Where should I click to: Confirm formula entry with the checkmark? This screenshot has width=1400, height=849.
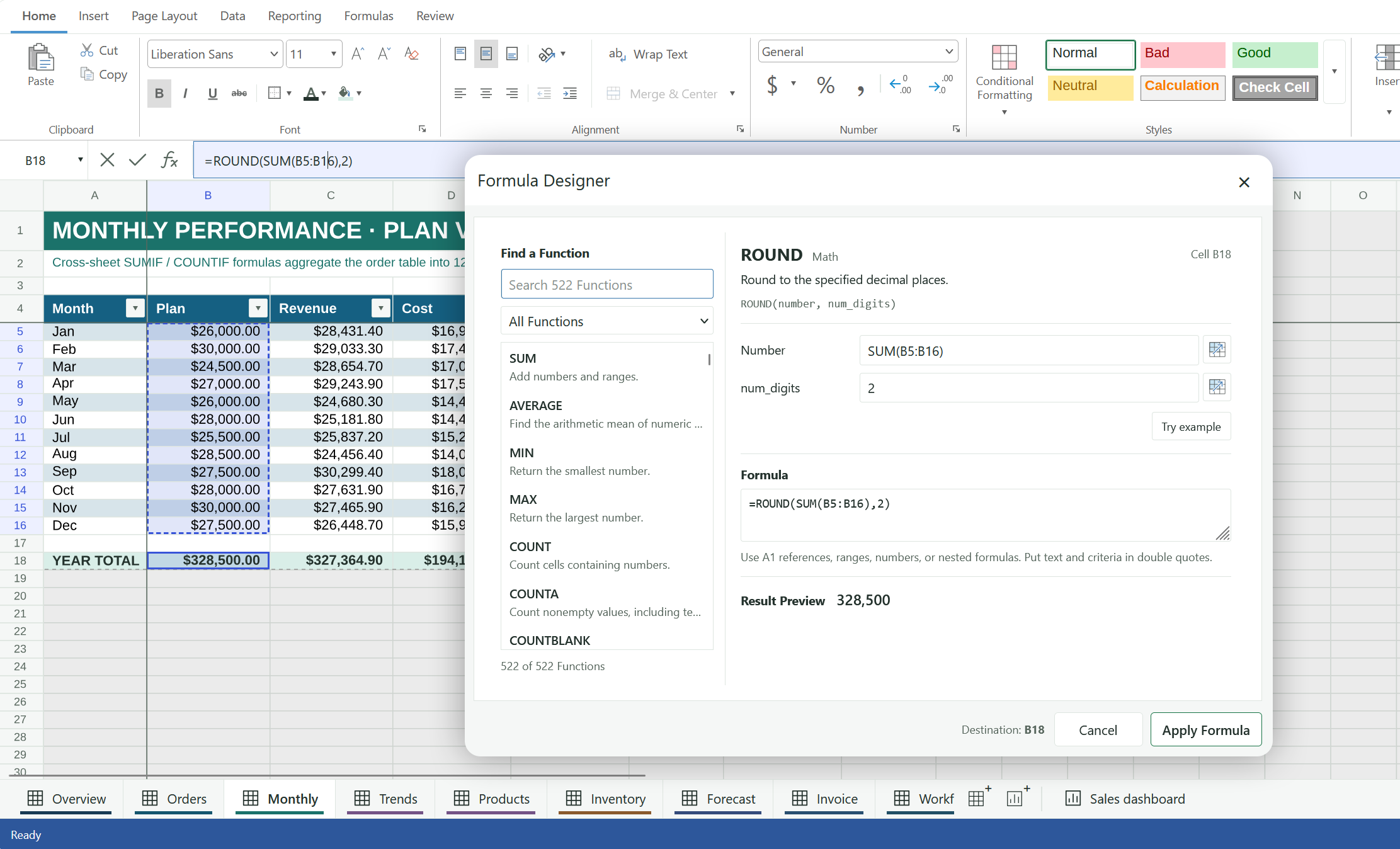coord(137,160)
